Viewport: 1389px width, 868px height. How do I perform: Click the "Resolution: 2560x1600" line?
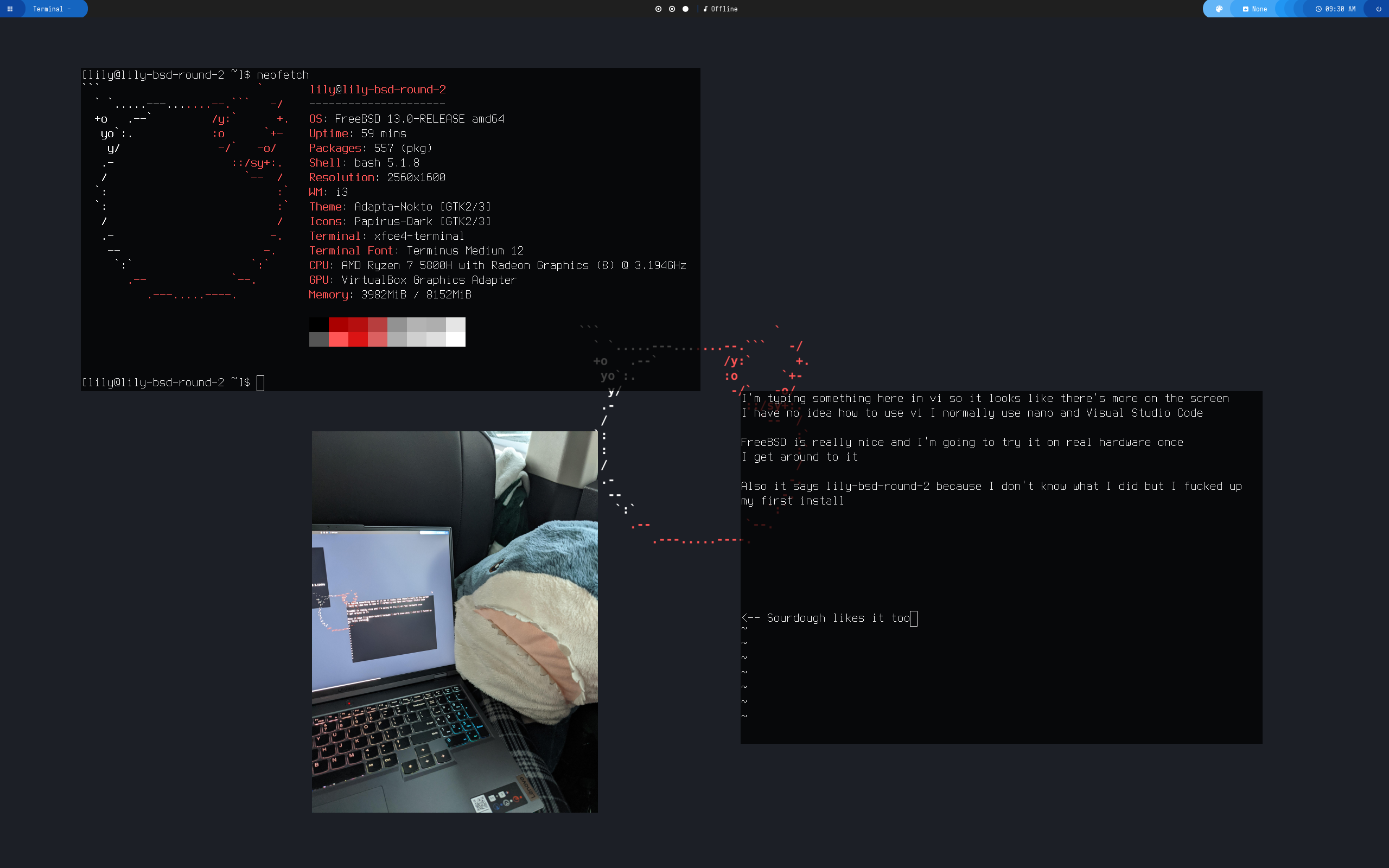[x=377, y=177]
